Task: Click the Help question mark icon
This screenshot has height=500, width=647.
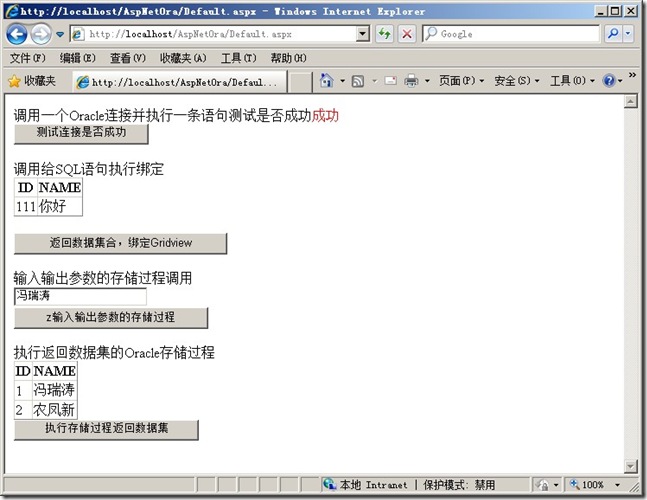Action: (609, 80)
